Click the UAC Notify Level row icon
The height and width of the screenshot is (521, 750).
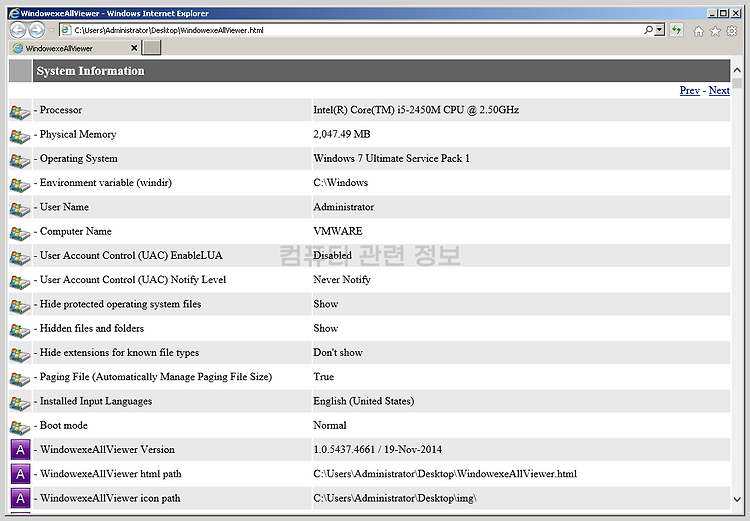tap(20, 283)
